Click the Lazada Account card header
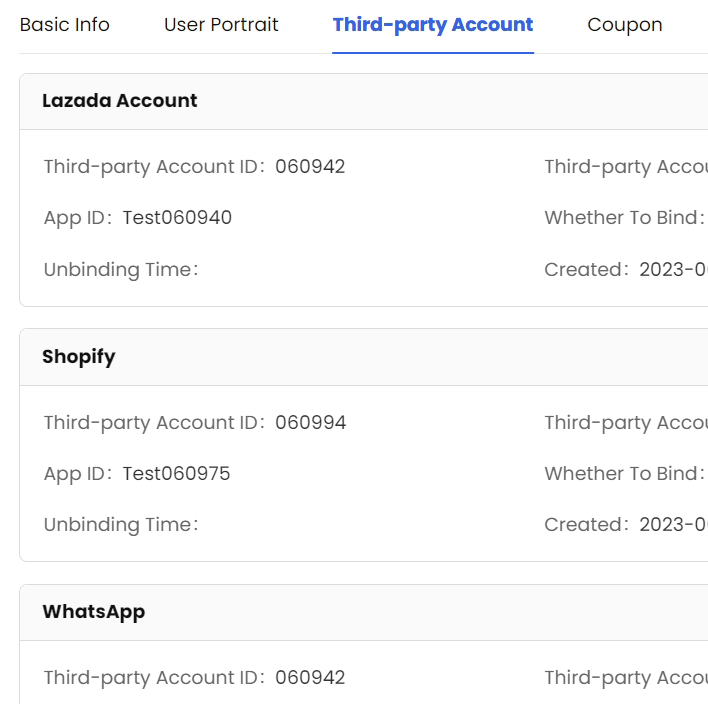708x704 pixels. coord(120,101)
